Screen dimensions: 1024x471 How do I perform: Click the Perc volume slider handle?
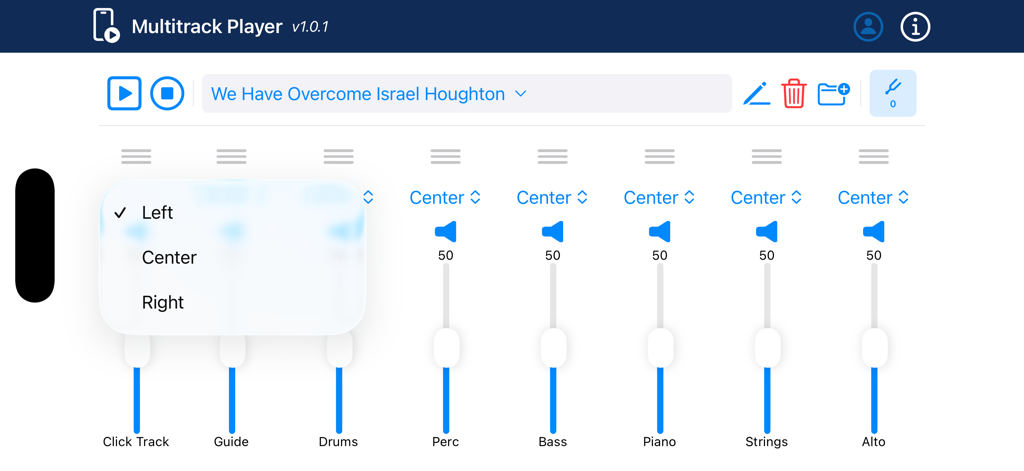pos(446,348)
